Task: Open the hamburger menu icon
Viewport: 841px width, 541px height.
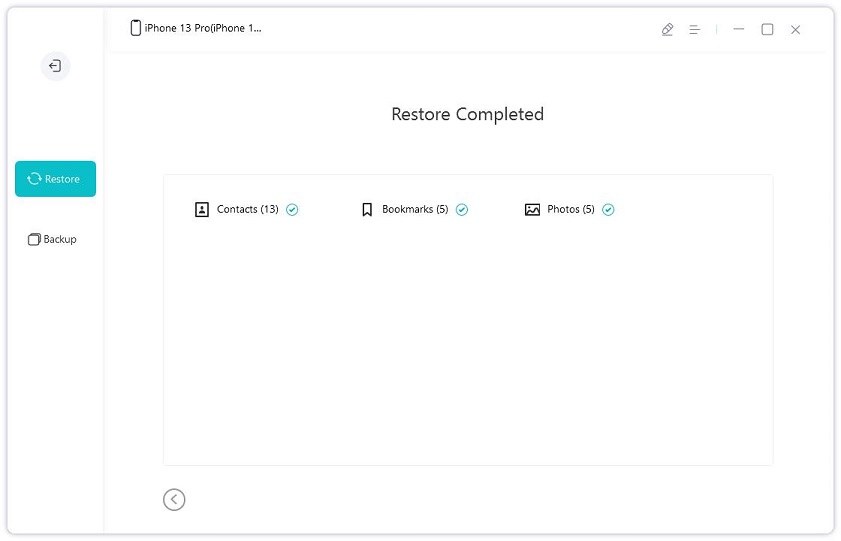Action: tap(695, 29)
